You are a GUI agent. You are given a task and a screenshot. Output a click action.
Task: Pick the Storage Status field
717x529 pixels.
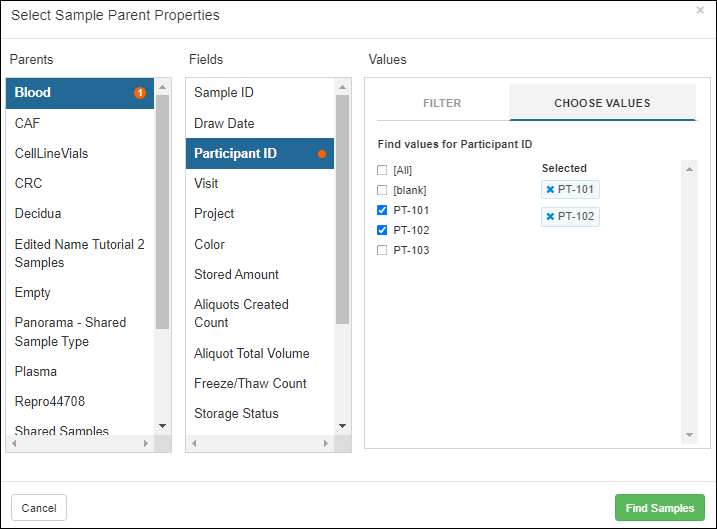(236, 414)
